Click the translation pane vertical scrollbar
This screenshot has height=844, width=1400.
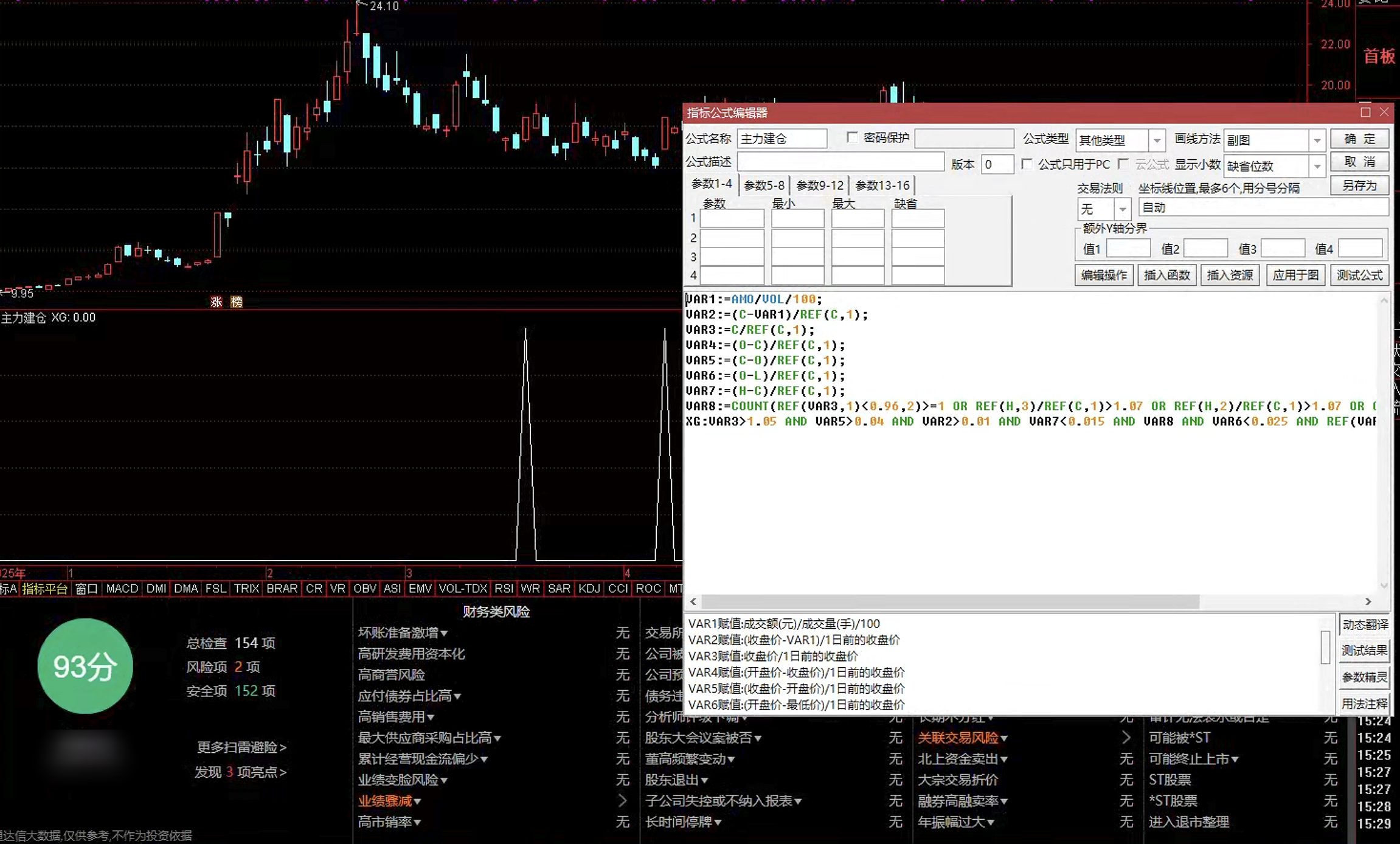click(x=1325, y=647)
